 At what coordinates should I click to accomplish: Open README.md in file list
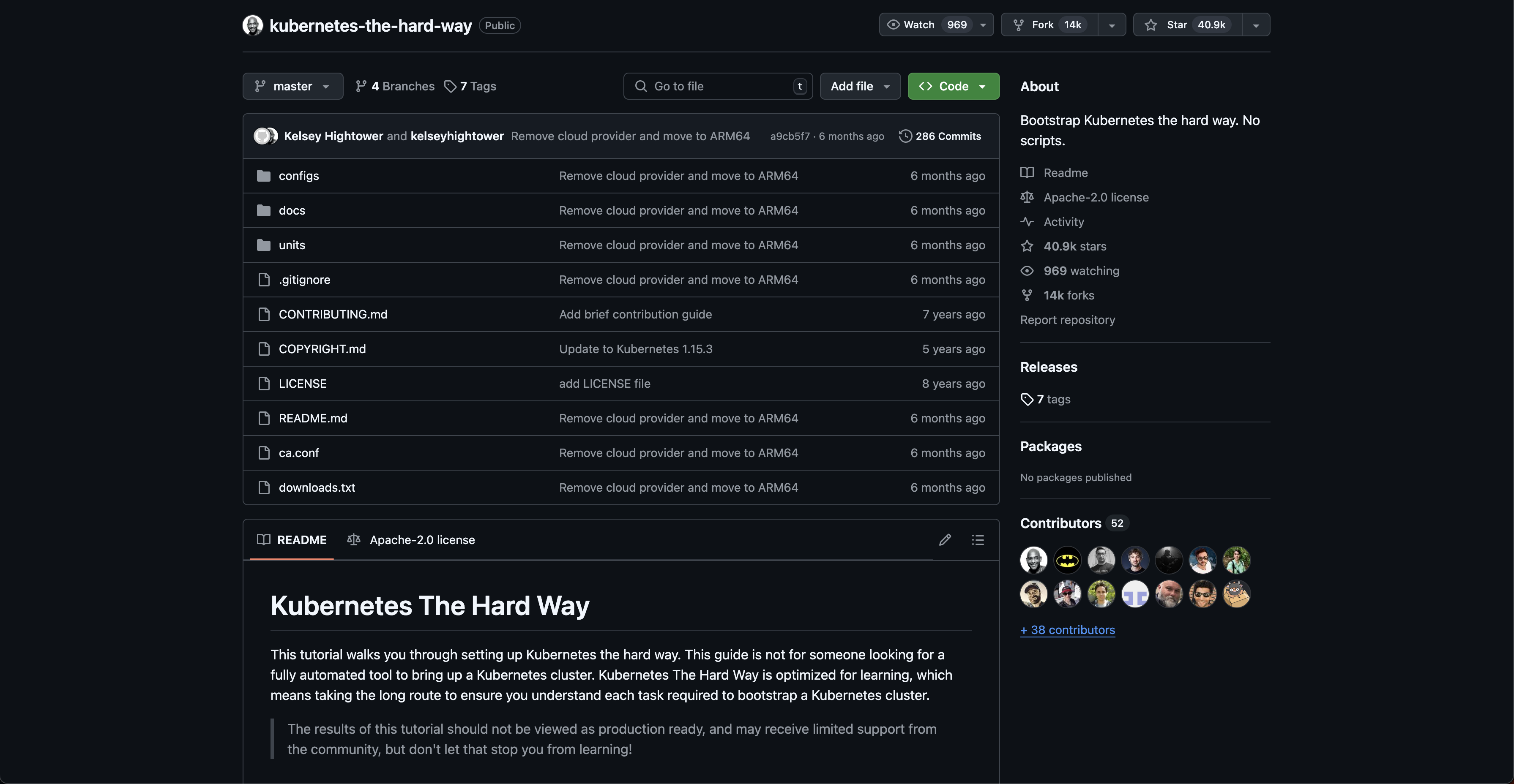(x=313, y=419)
